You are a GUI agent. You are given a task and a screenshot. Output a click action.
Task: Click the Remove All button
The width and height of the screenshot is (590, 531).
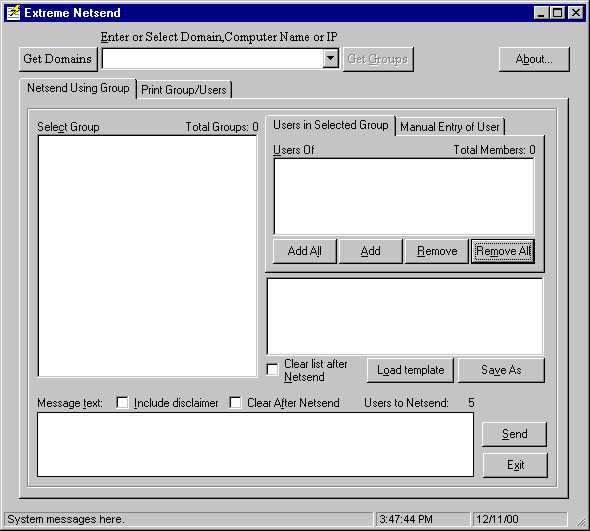click(x=503, y=251)
